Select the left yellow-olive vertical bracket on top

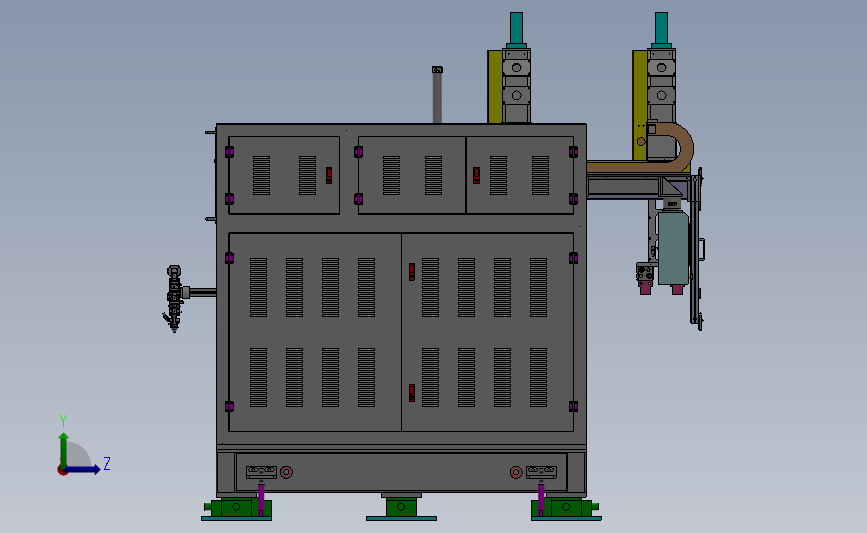pos(494,87)
